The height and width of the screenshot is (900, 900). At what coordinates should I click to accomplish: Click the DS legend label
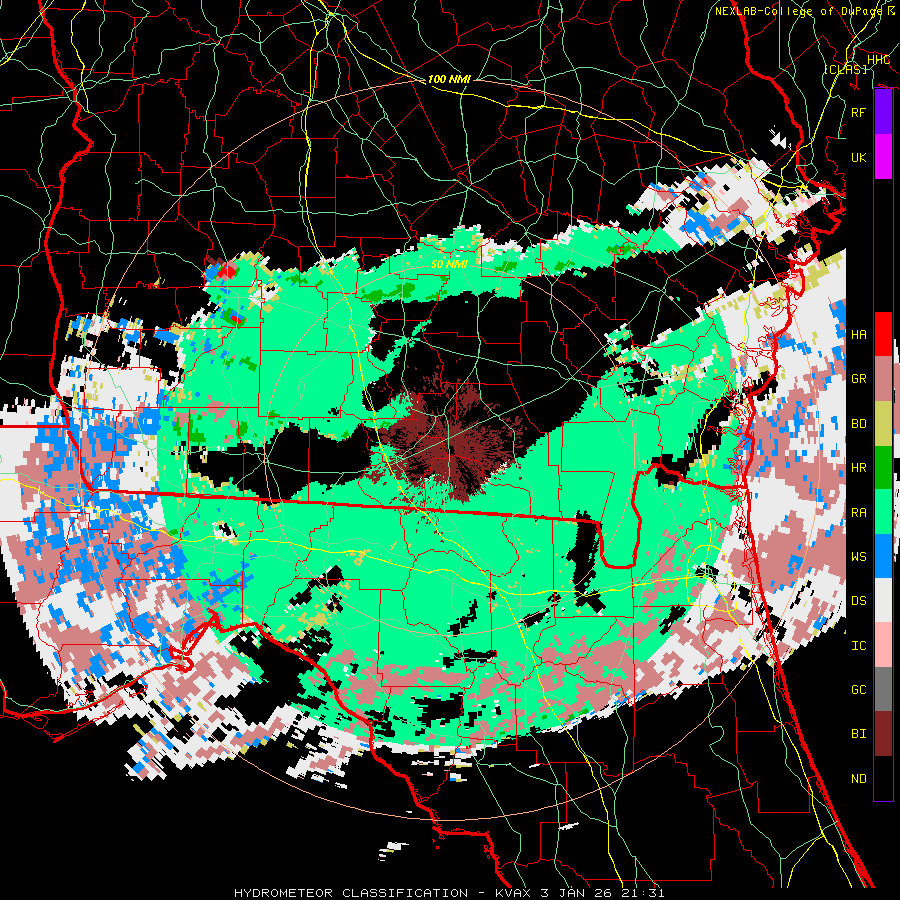859,601
